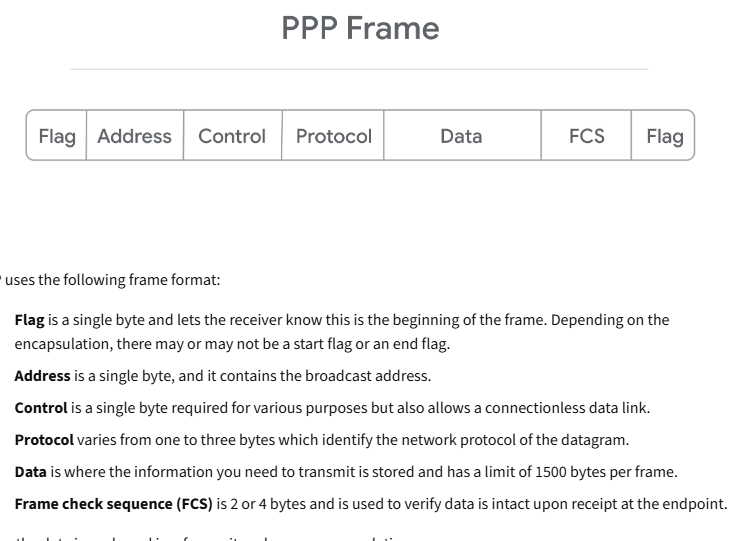Click the bold Data term in list
Image resolution: width=737 pixels, height=541 pixels.
31,472
